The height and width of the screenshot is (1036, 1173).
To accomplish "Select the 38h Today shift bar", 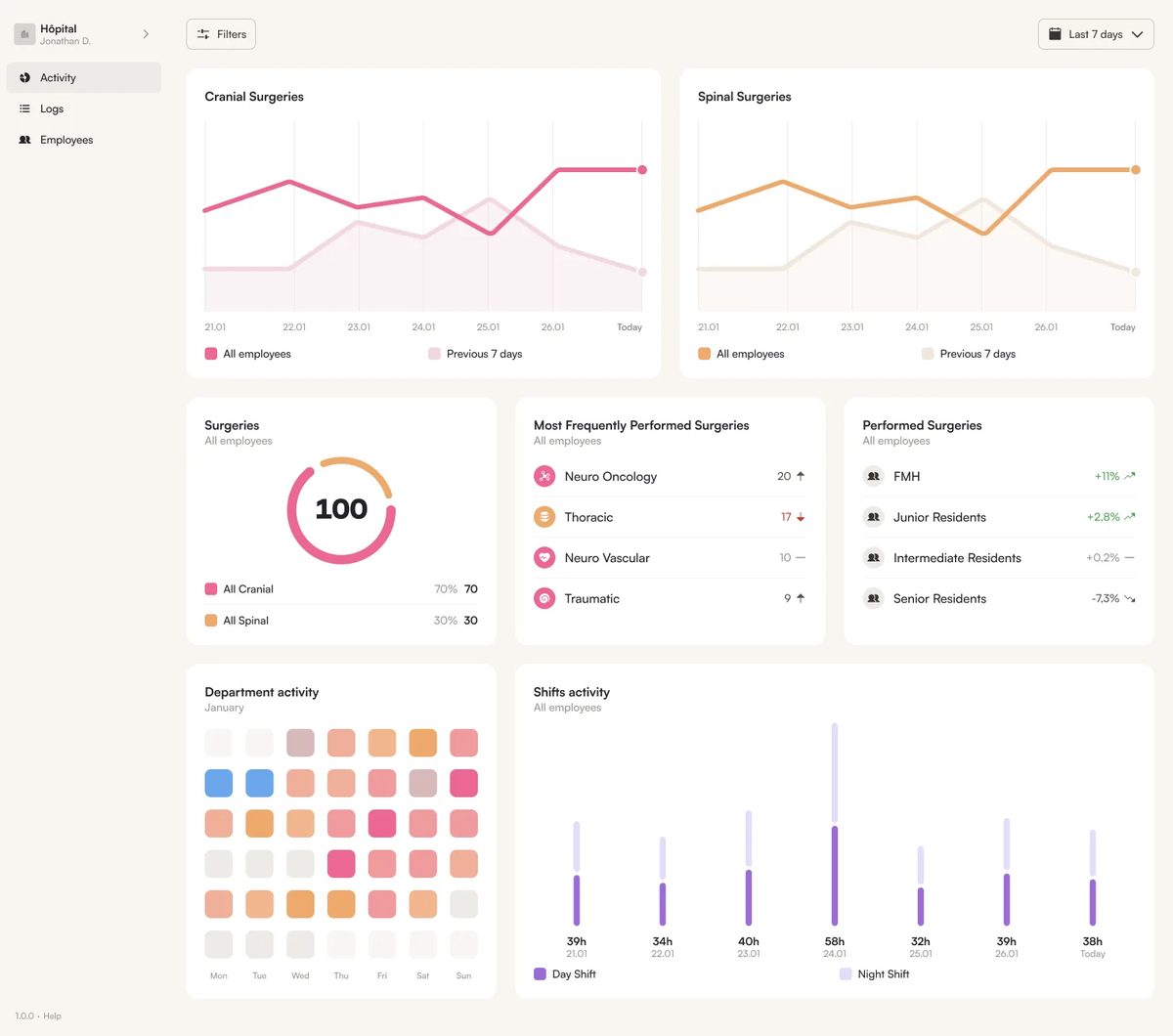I will coord(1093,878).
